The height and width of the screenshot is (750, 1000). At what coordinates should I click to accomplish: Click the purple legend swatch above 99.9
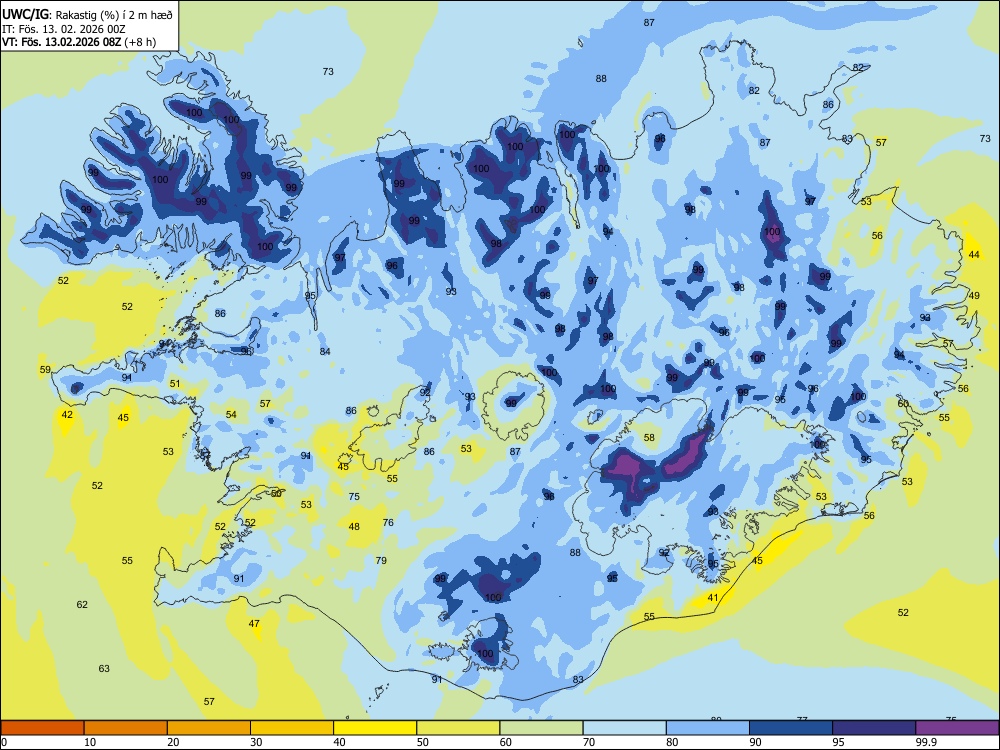tap(957, 728)
